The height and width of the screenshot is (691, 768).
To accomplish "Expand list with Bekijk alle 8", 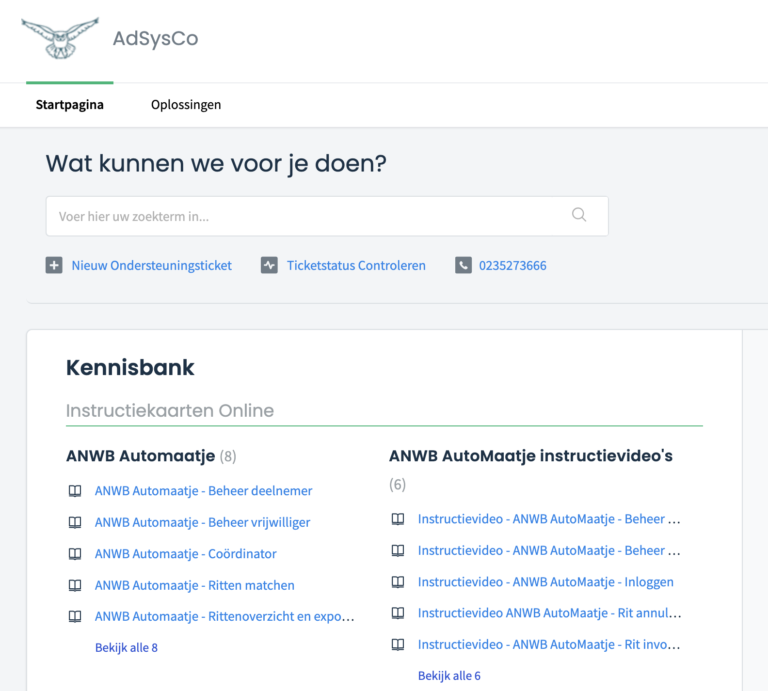I will (126, 647).
